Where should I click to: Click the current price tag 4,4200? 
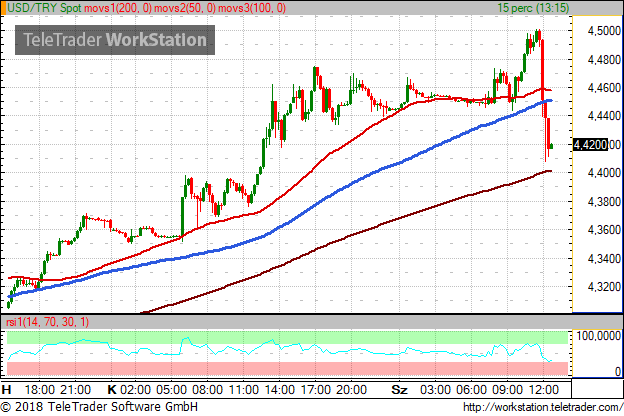click(x=590, y=145)
